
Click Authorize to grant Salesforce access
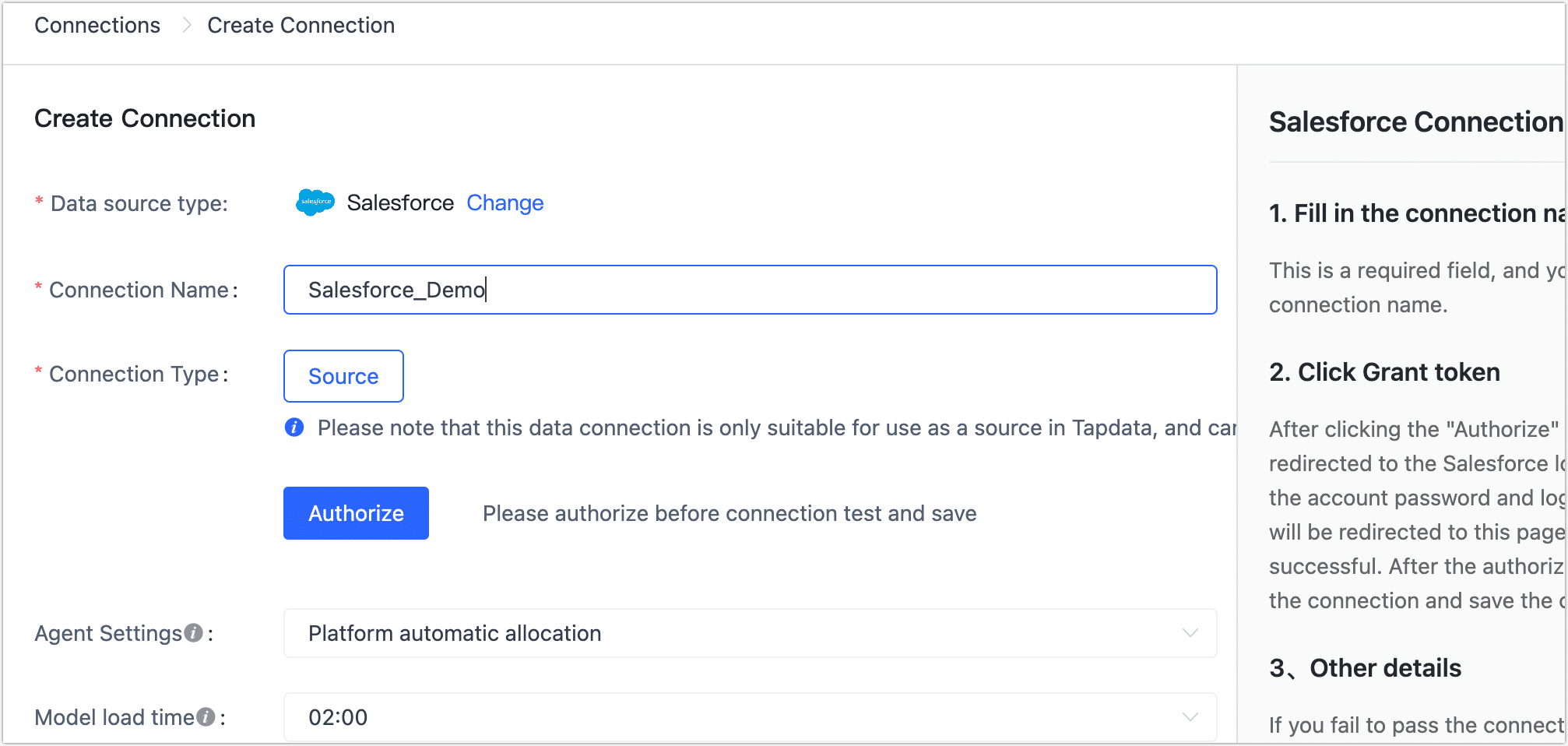tap(356, 512)
